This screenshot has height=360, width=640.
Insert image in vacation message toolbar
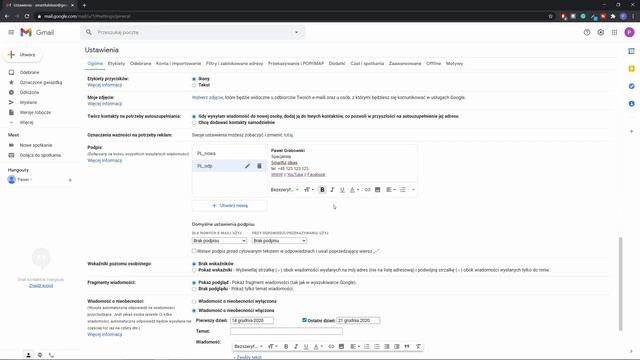[x=341, y=346]
